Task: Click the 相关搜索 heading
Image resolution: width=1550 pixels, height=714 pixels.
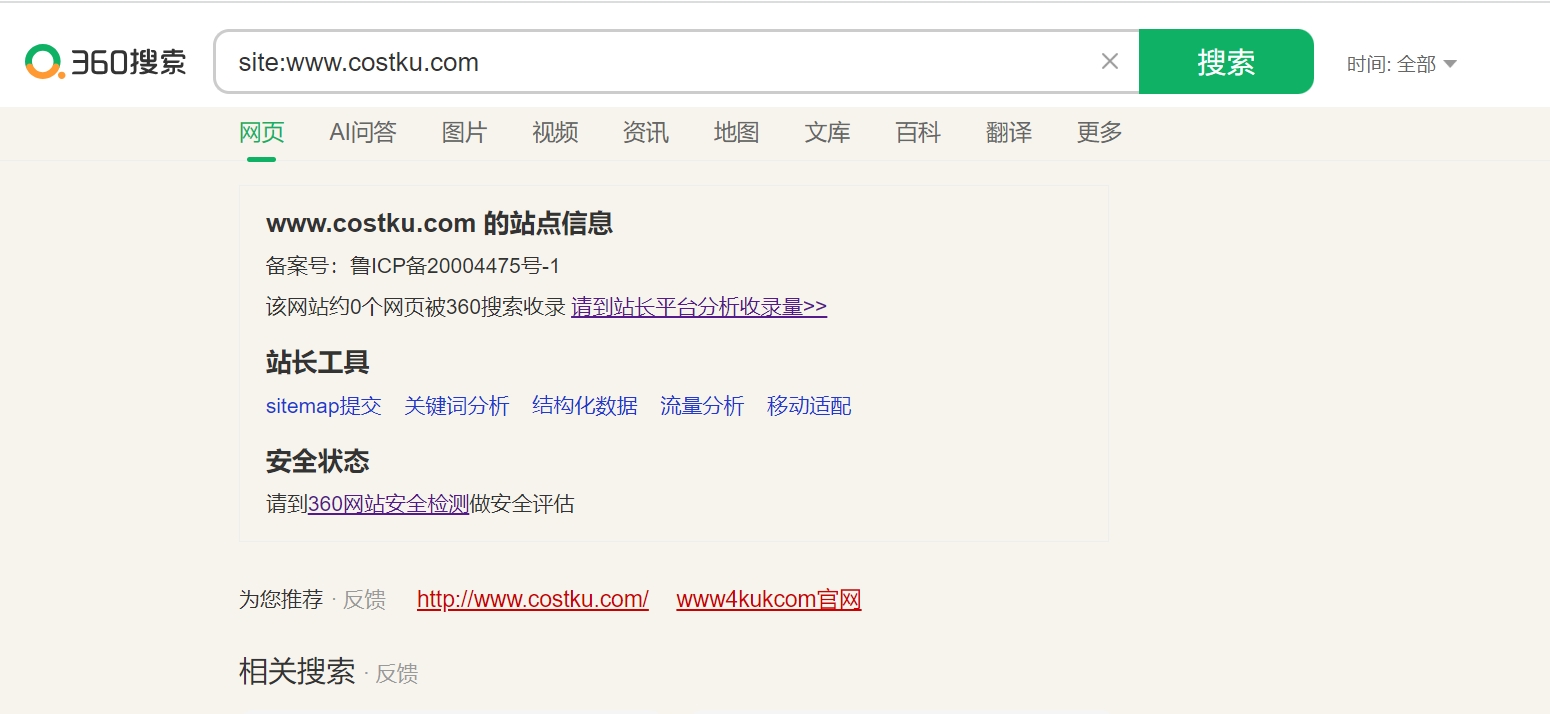Action: [297, 672]
